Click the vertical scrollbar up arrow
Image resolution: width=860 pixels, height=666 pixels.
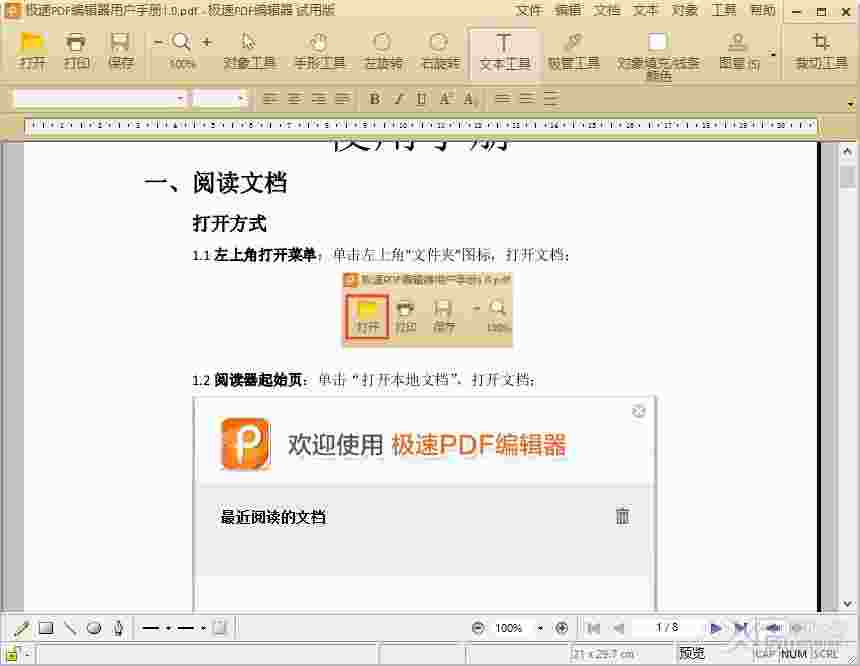(x=847, y=151)
